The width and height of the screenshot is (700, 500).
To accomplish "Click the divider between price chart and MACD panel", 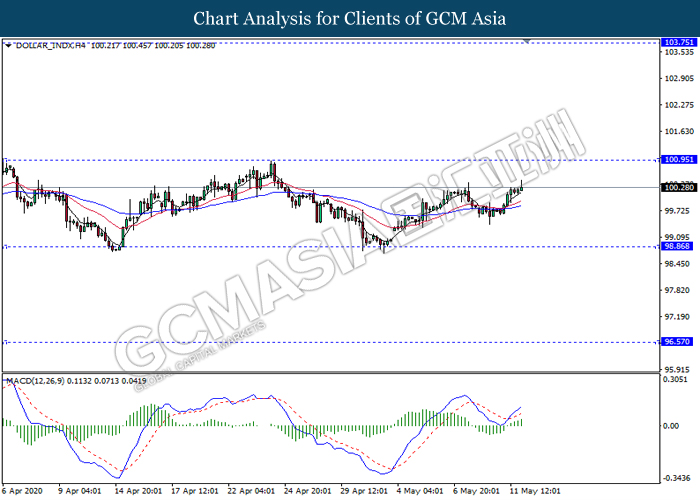I will [x=330, y=374].
